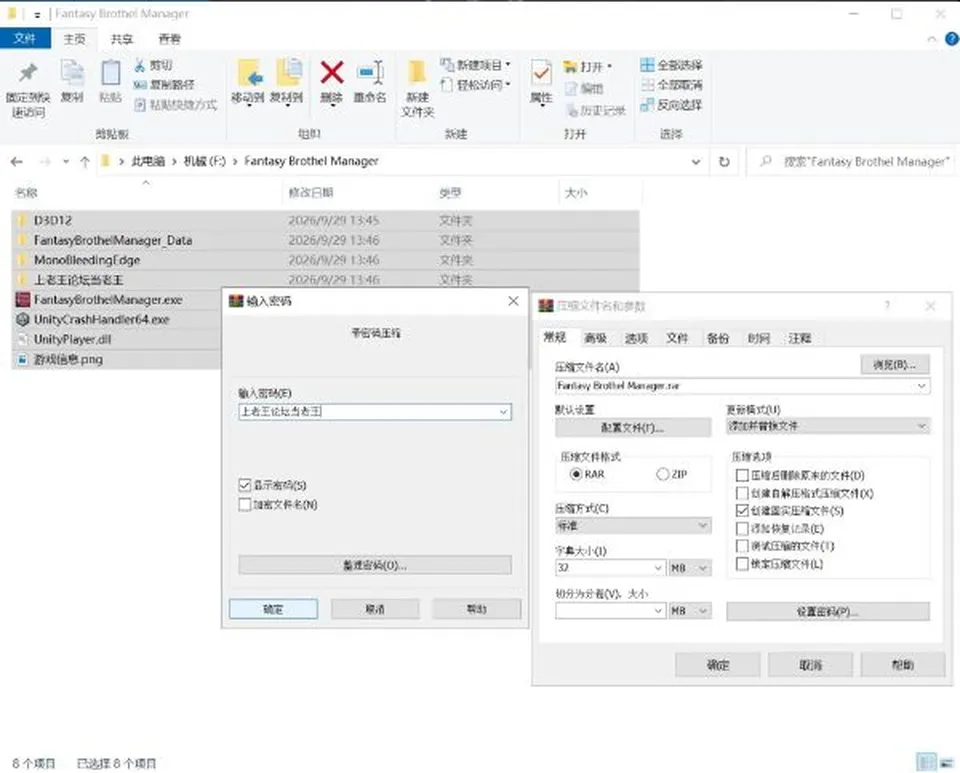The width and height of the screenshot is (960, 773).
Task: Click the Pin to Quick access (固定到快速访问) icon
Action: point(28,73)
